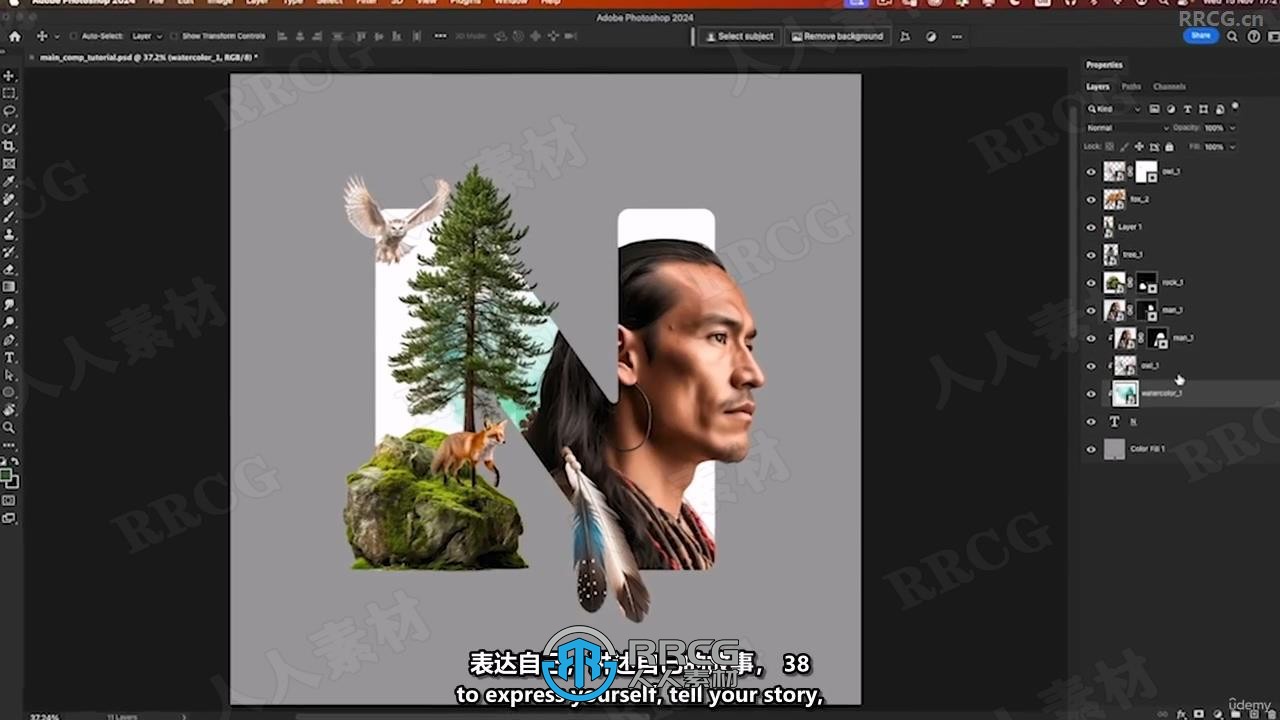
Task: Select the Pen tool
Action: tap(9, 340)
